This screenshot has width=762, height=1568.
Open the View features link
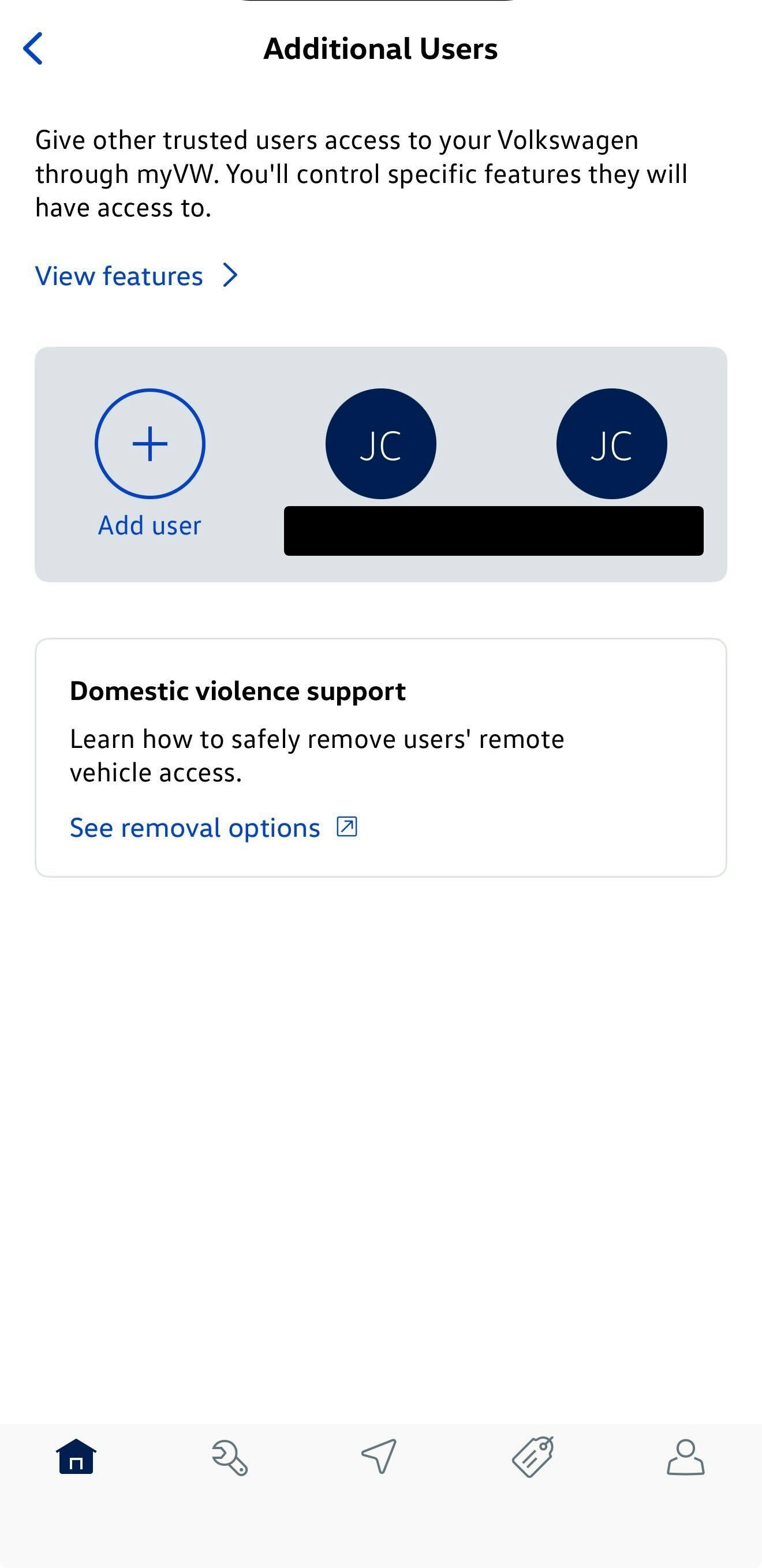[x=119, y=276]
